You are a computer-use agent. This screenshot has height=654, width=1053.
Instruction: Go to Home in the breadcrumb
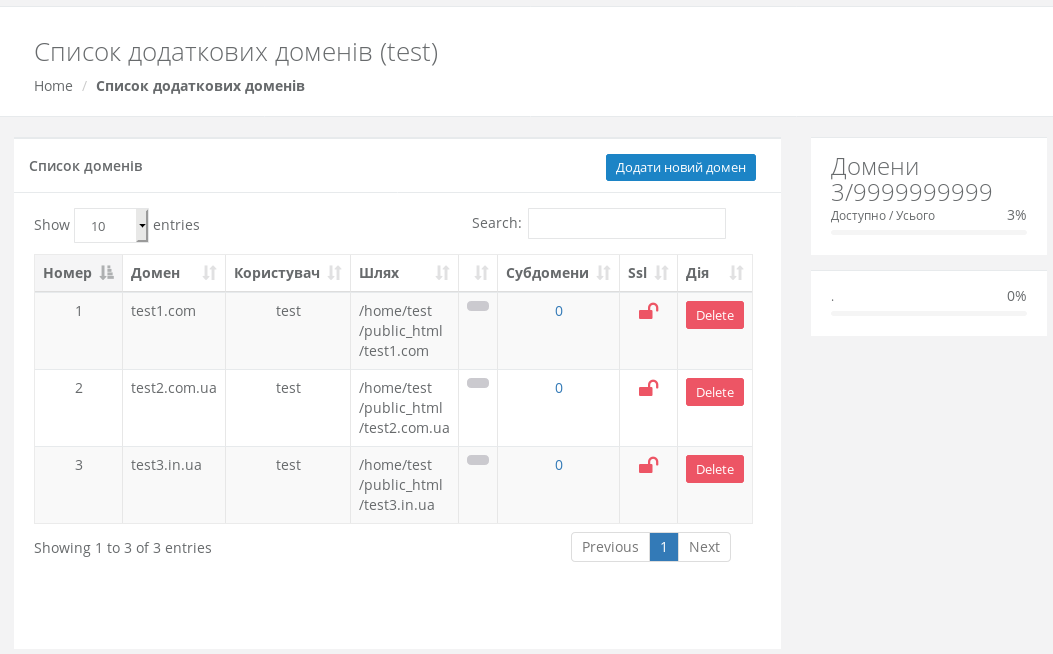point(53,86)
